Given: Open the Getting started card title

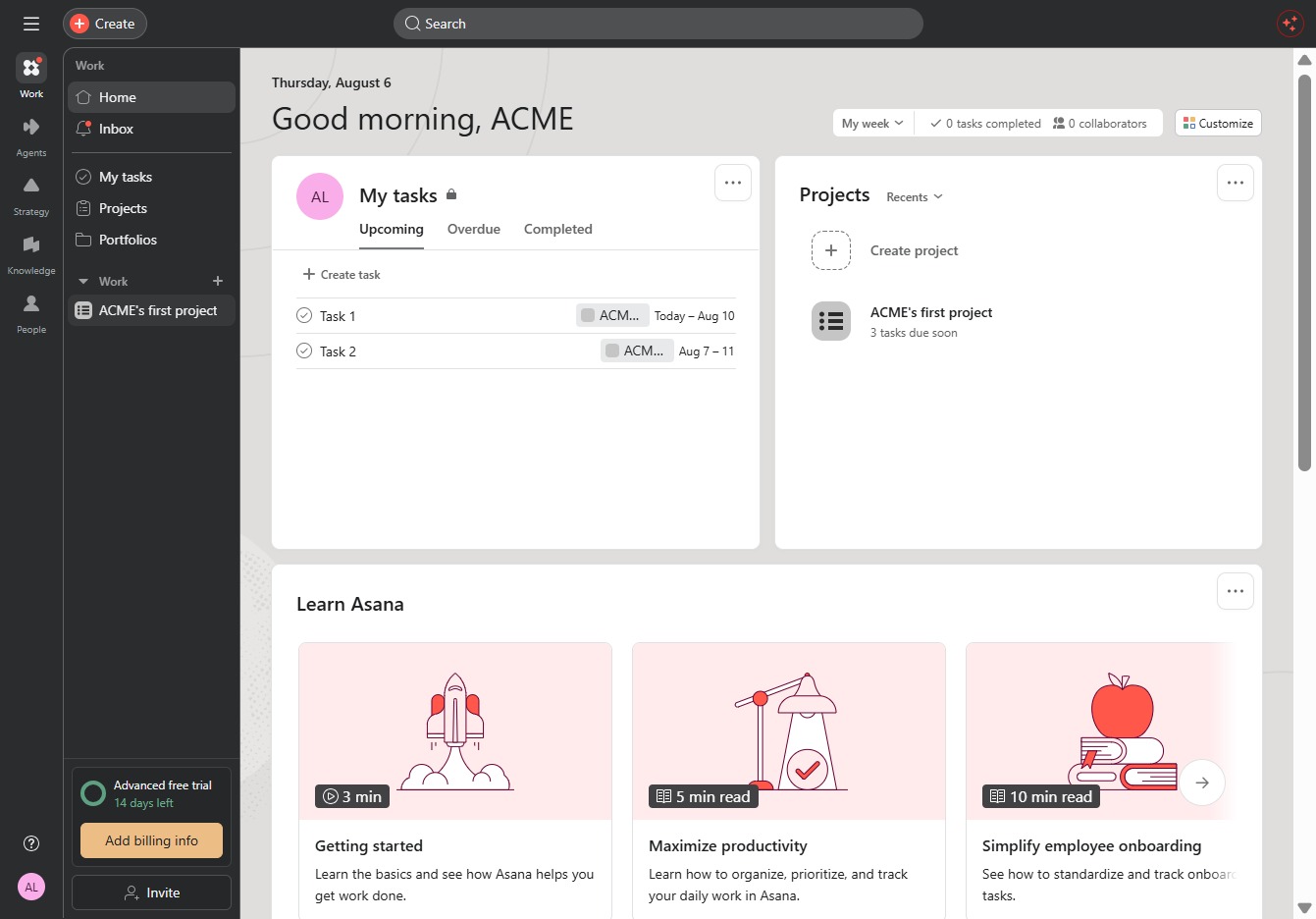Looking at the screenshot, I should (x=369, y=845).
